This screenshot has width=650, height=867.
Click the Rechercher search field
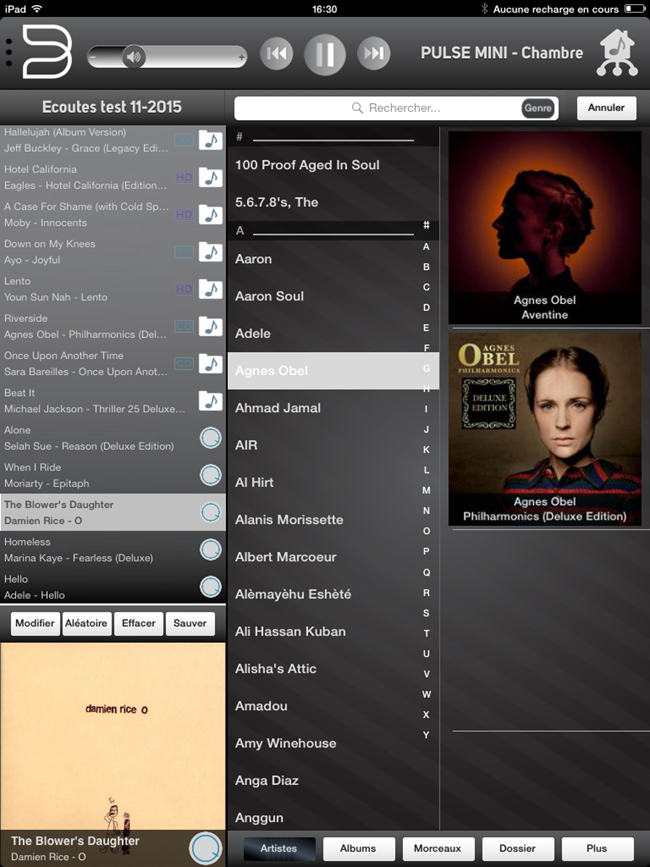click(396, 108)
